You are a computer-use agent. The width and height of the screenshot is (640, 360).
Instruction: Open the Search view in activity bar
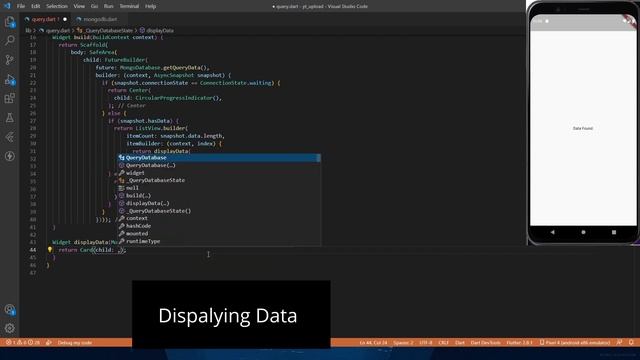click(x=9, y=40)
